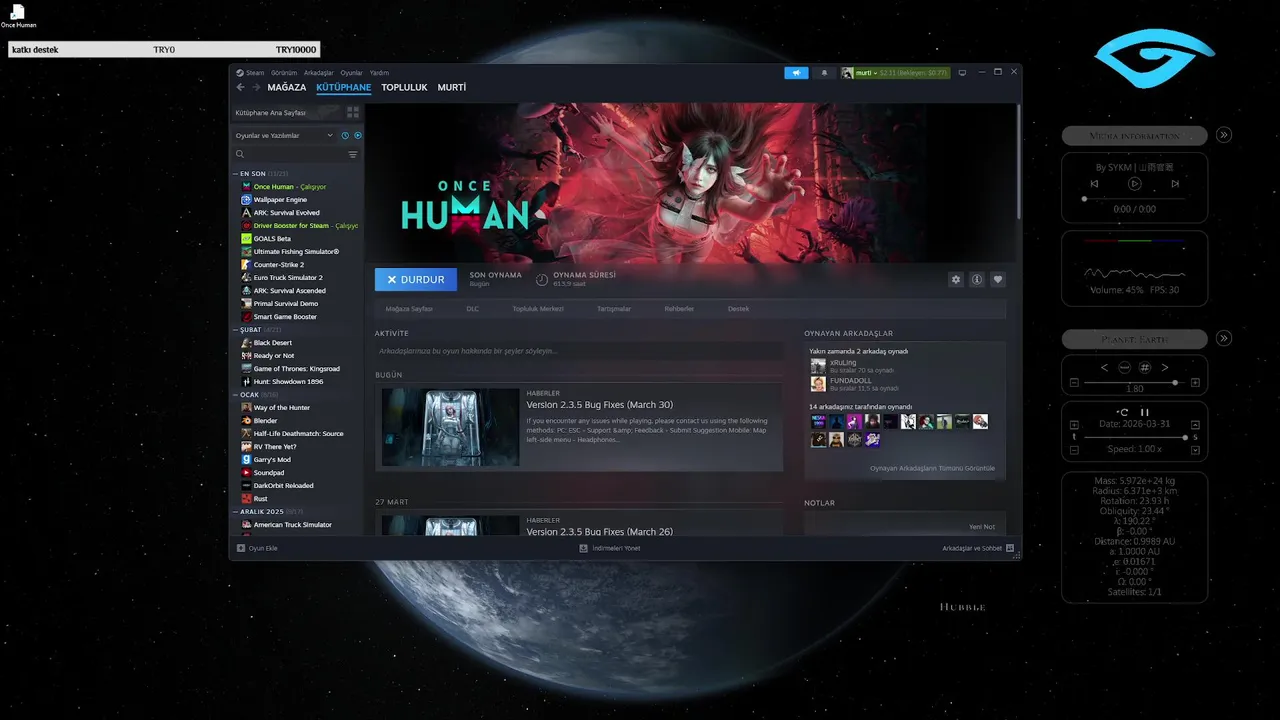The width and height of the screenshot is (1280, 720).
Task: Open the Yardım menu
Action: [x=379, y=73]
